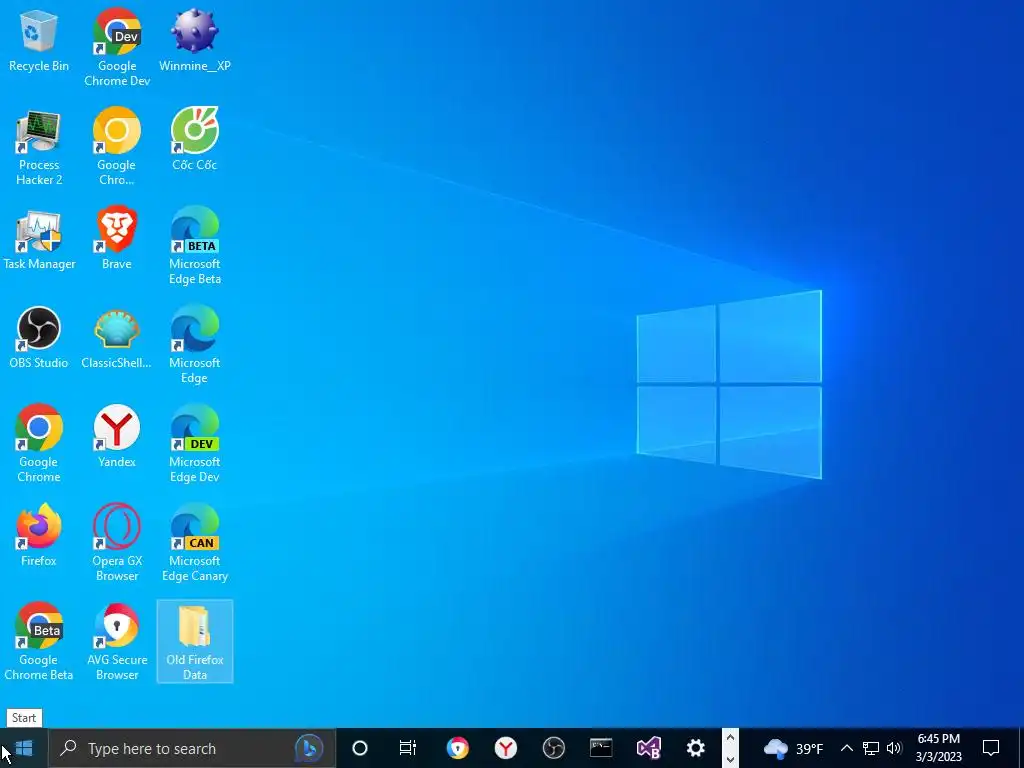This screenshot has width=1024, height=768.
Task: Open network status in system tray
Action: point(871,748)
